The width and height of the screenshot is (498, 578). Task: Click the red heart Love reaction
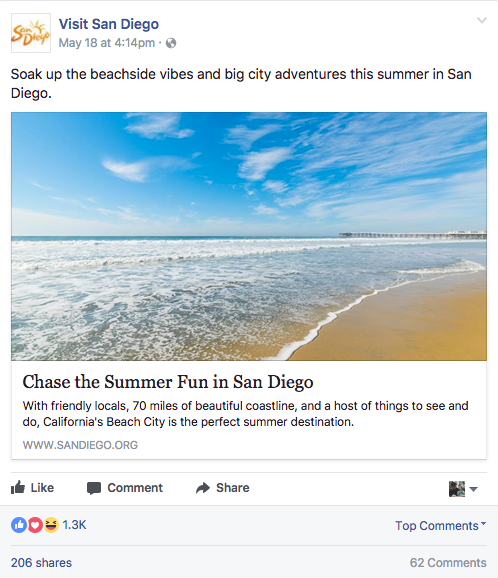[x=35, y=525]
